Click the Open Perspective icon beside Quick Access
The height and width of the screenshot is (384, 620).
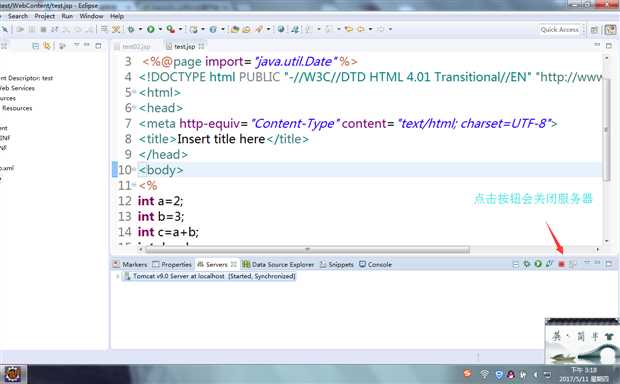[594, 30]
